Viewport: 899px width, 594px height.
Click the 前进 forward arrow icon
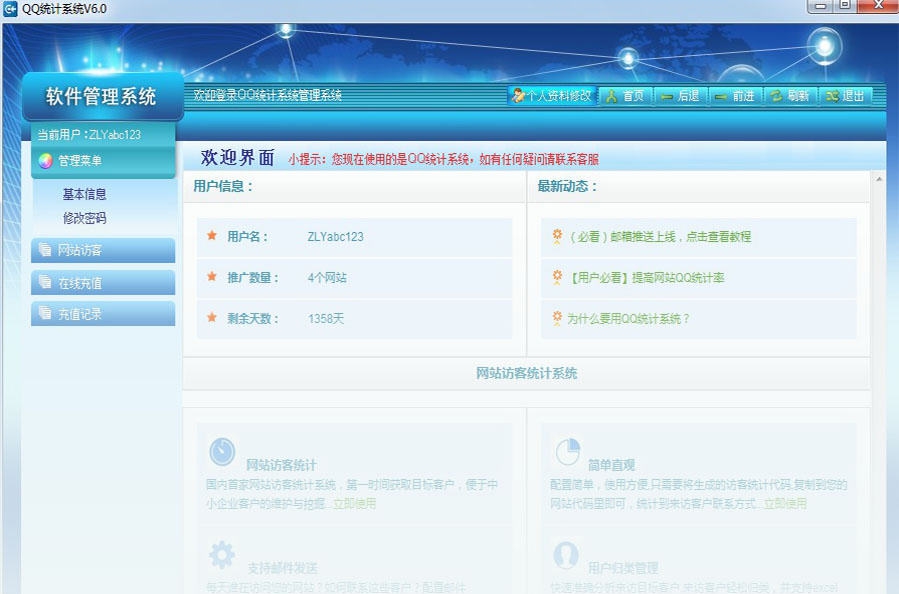coord(719,96)
